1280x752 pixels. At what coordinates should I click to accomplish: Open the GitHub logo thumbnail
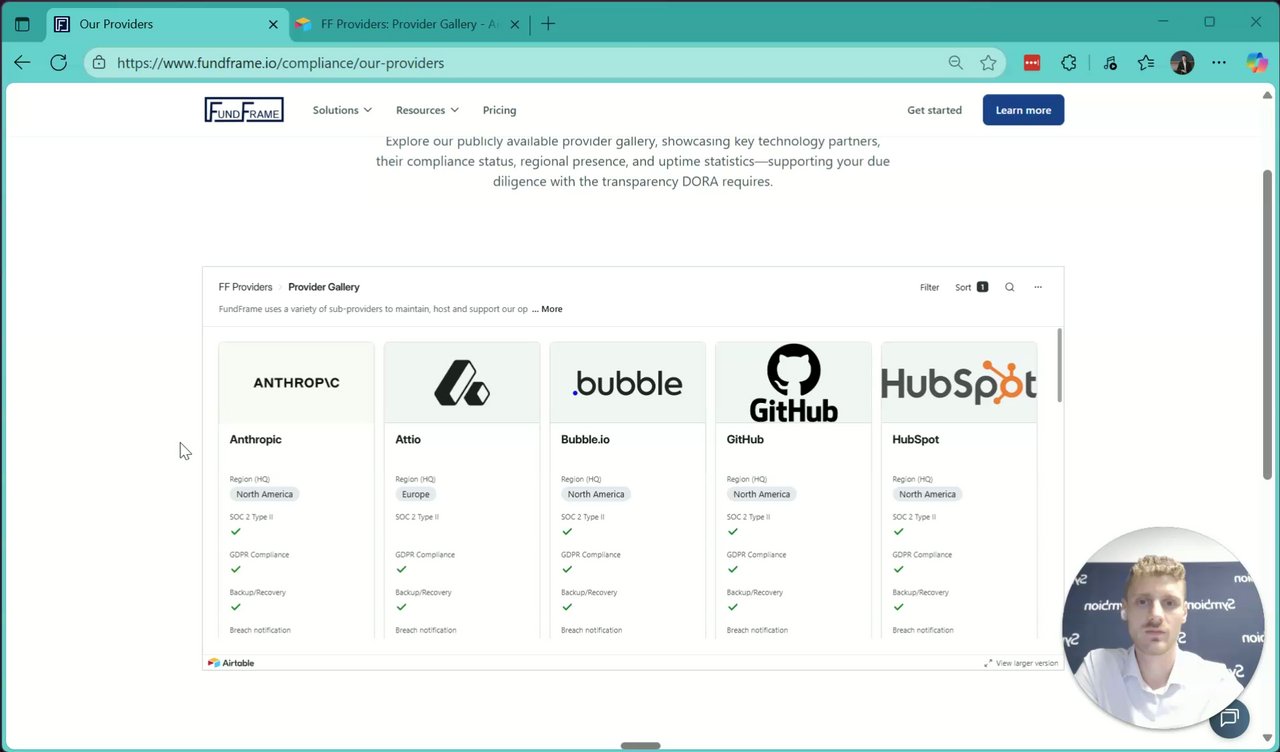(793, 382)
